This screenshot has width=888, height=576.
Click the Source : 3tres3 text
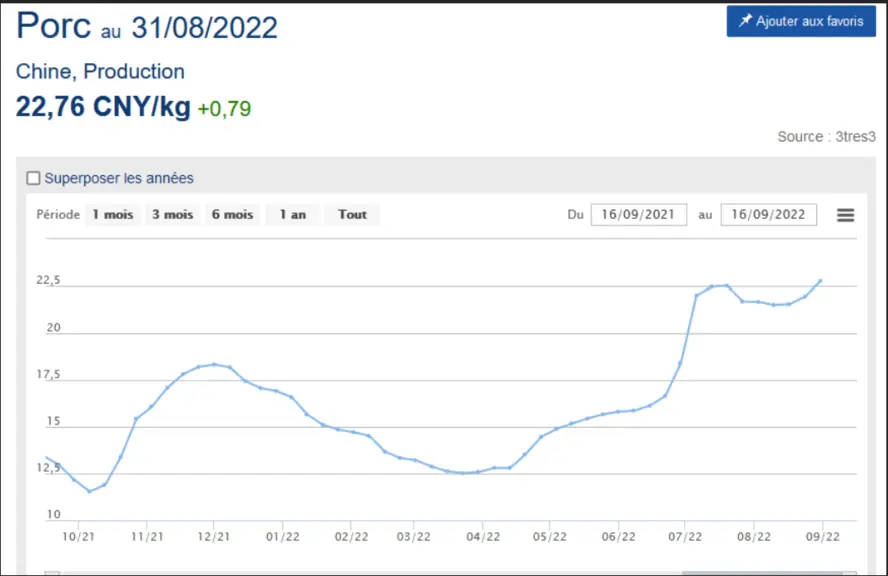pos(826,136)
